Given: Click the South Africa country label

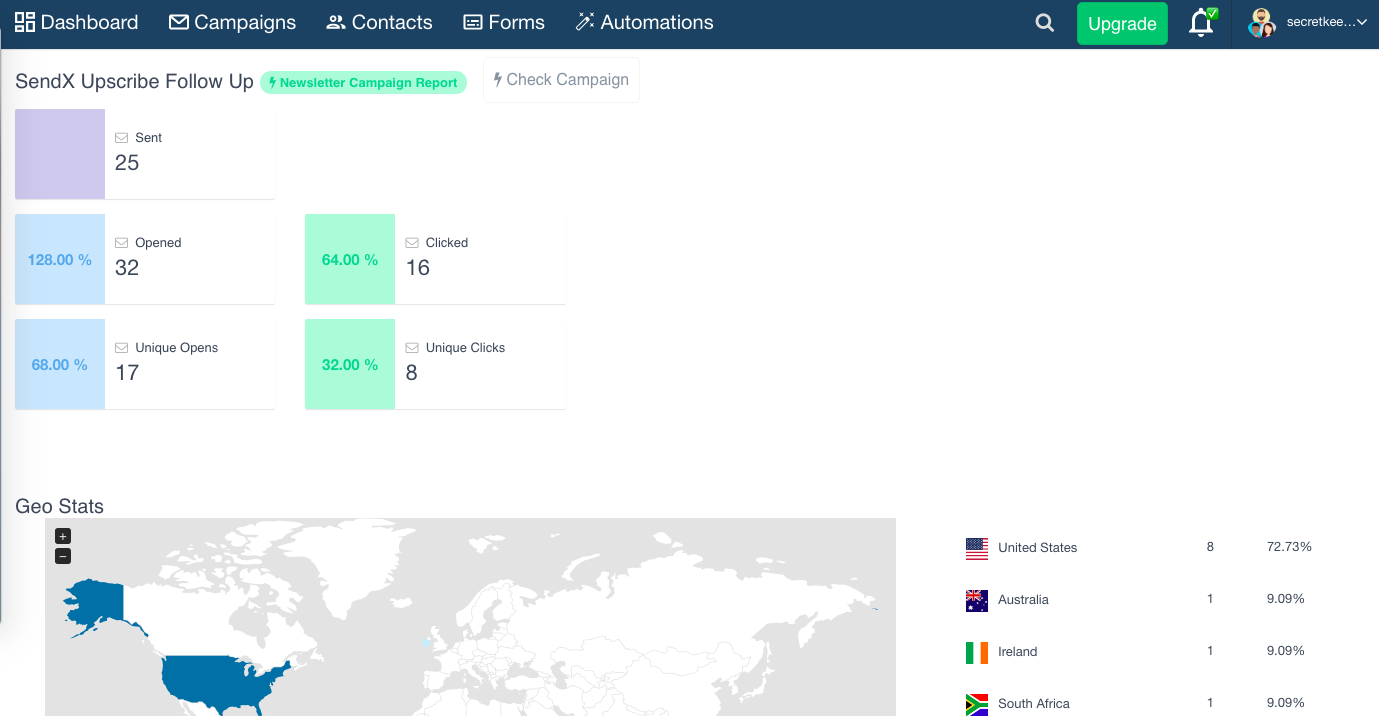Looking at the screenshot, I should (1034, 704).
